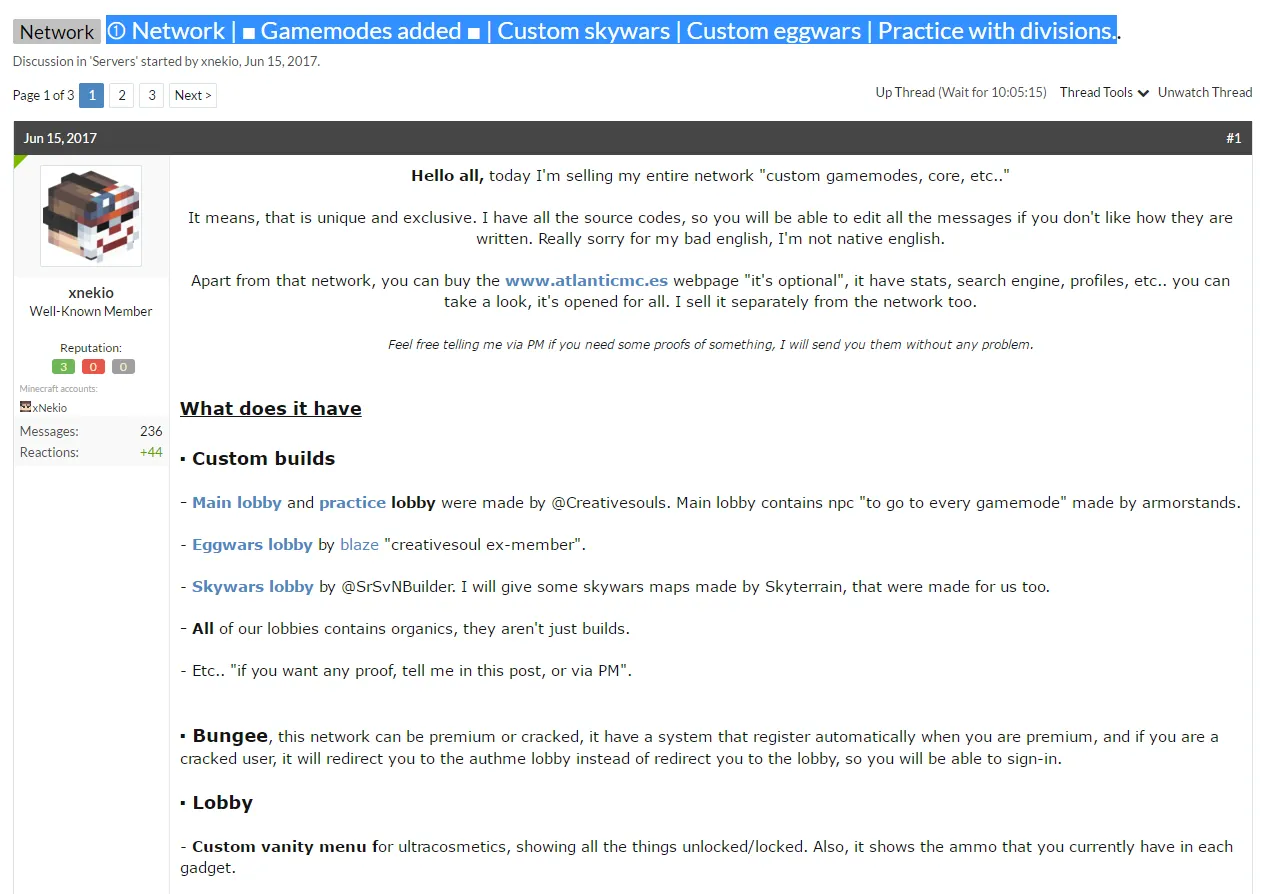Open thread starter xnekio's profile link
Image resolution: width=1272 pixels, height=894 pixels.
219,61
